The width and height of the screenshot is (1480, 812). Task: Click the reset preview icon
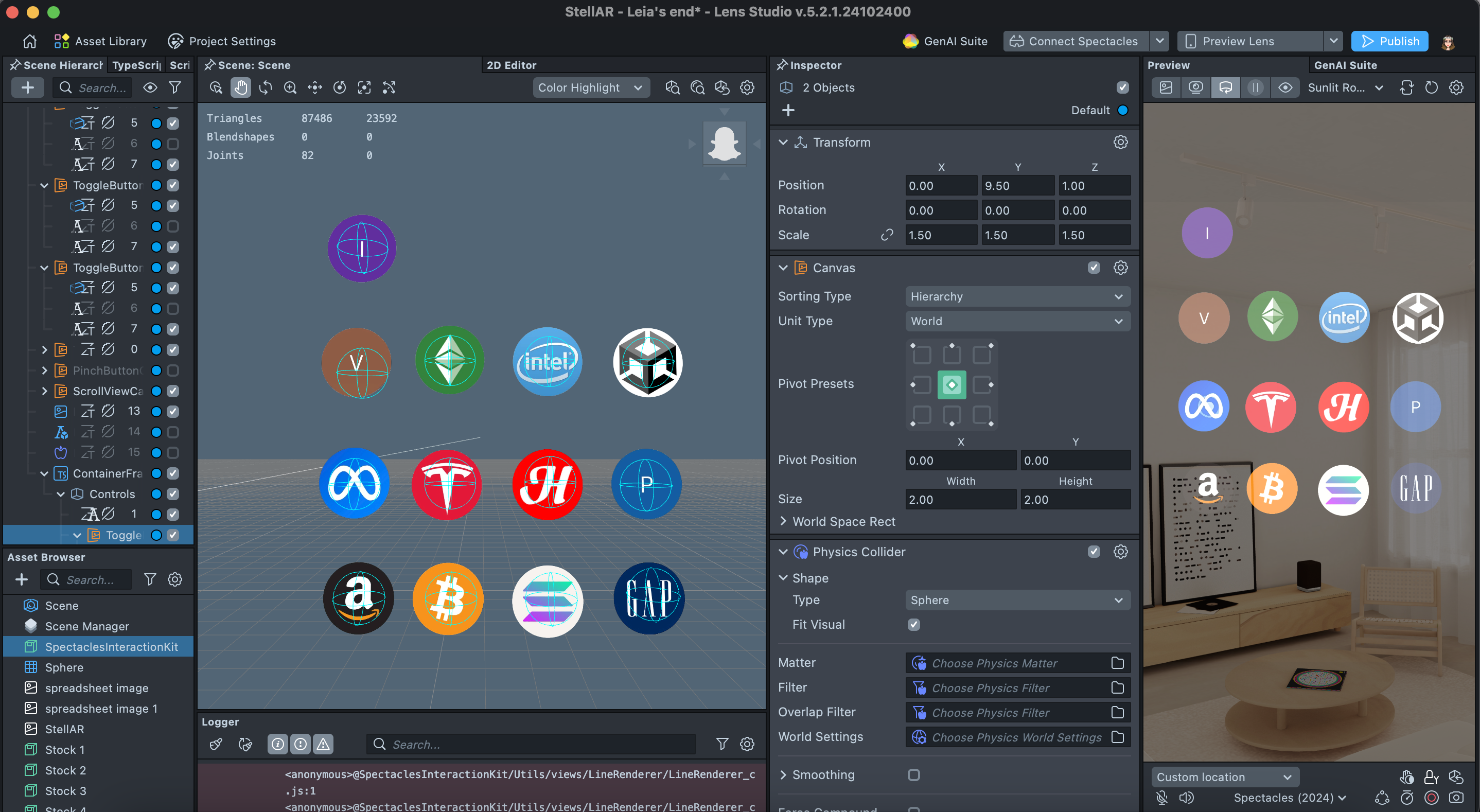(x=1431, y=87)
